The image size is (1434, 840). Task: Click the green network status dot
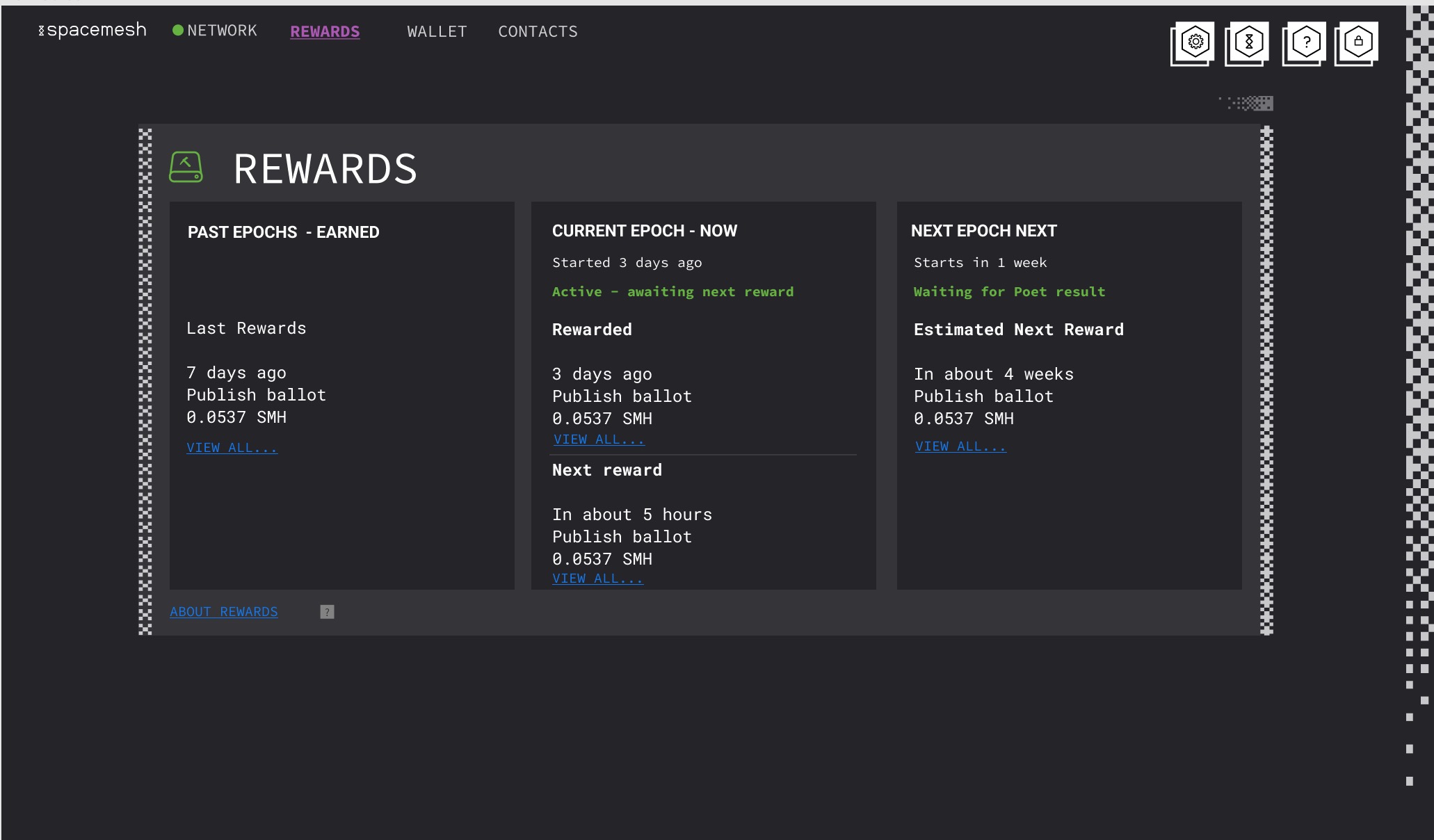pos(178,29)
